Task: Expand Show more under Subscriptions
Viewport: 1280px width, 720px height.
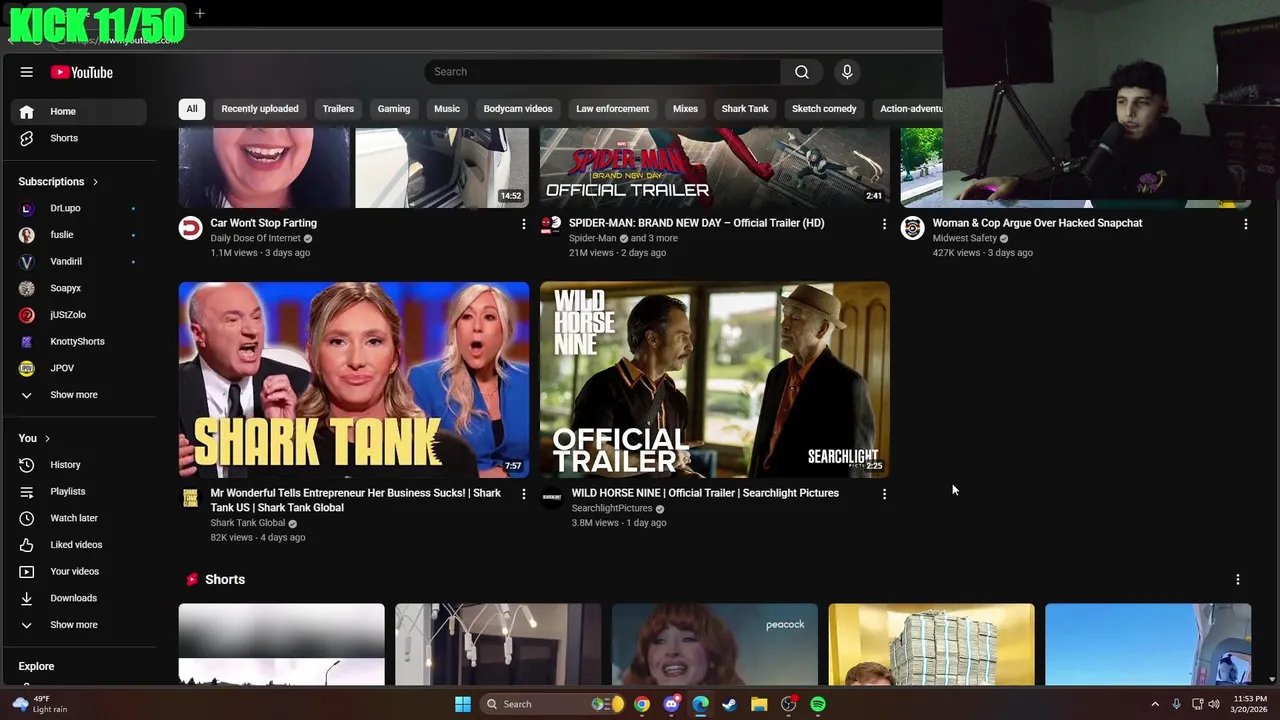Action: click(x=78, y=395)
